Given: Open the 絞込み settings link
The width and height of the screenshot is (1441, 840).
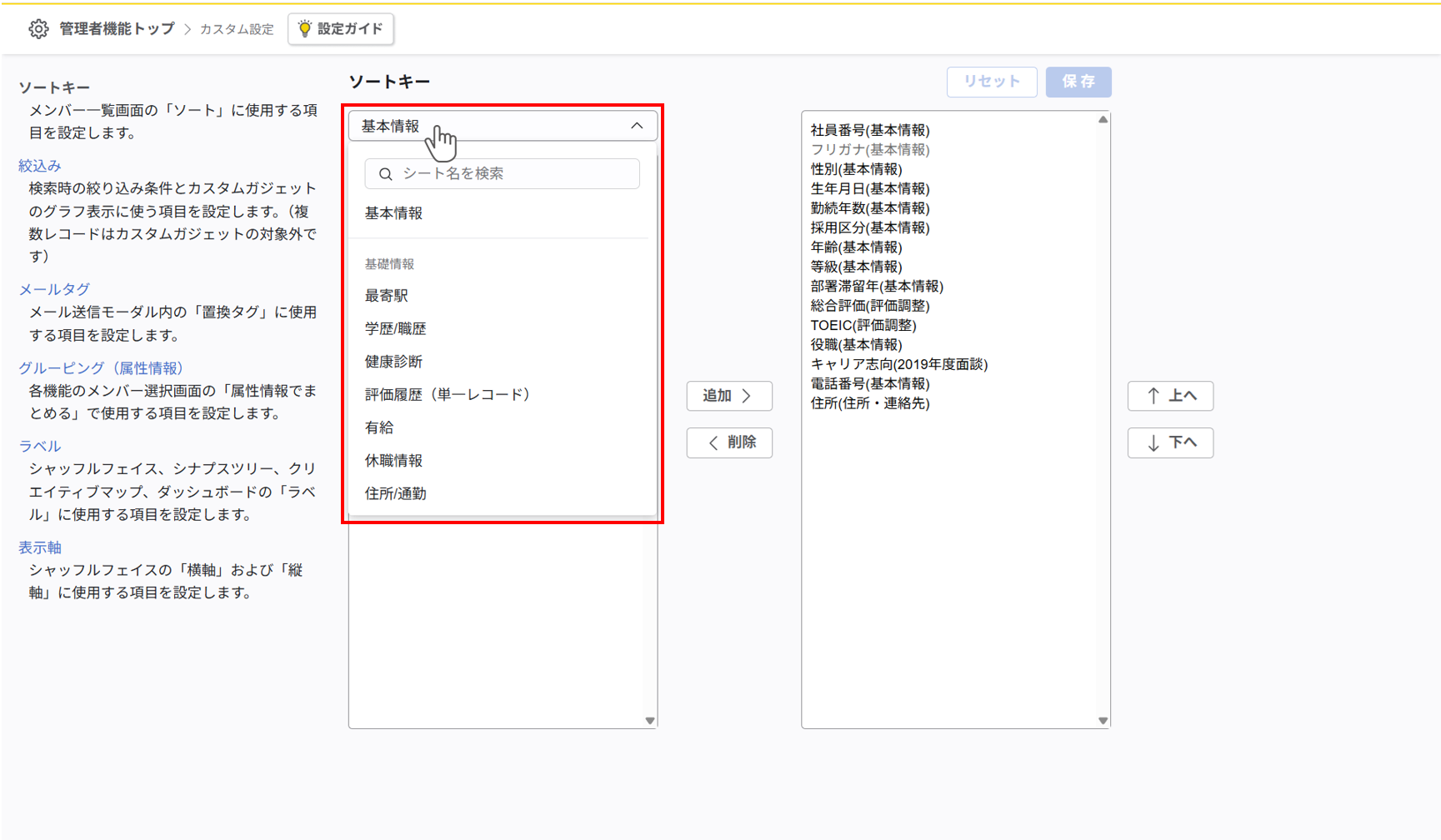Looking at the screenshot, I should (x=40, y=166).
